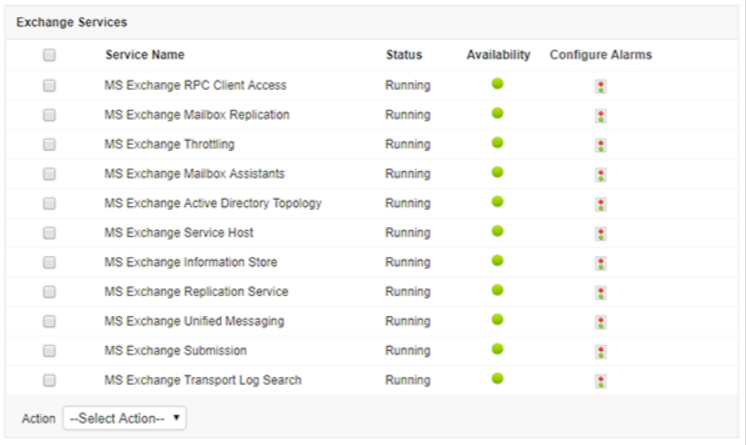The width and height of the screenshot is (746, 445).
Task: Click availability status dot for MS Exchange Submission
Action: pos(497,349)
